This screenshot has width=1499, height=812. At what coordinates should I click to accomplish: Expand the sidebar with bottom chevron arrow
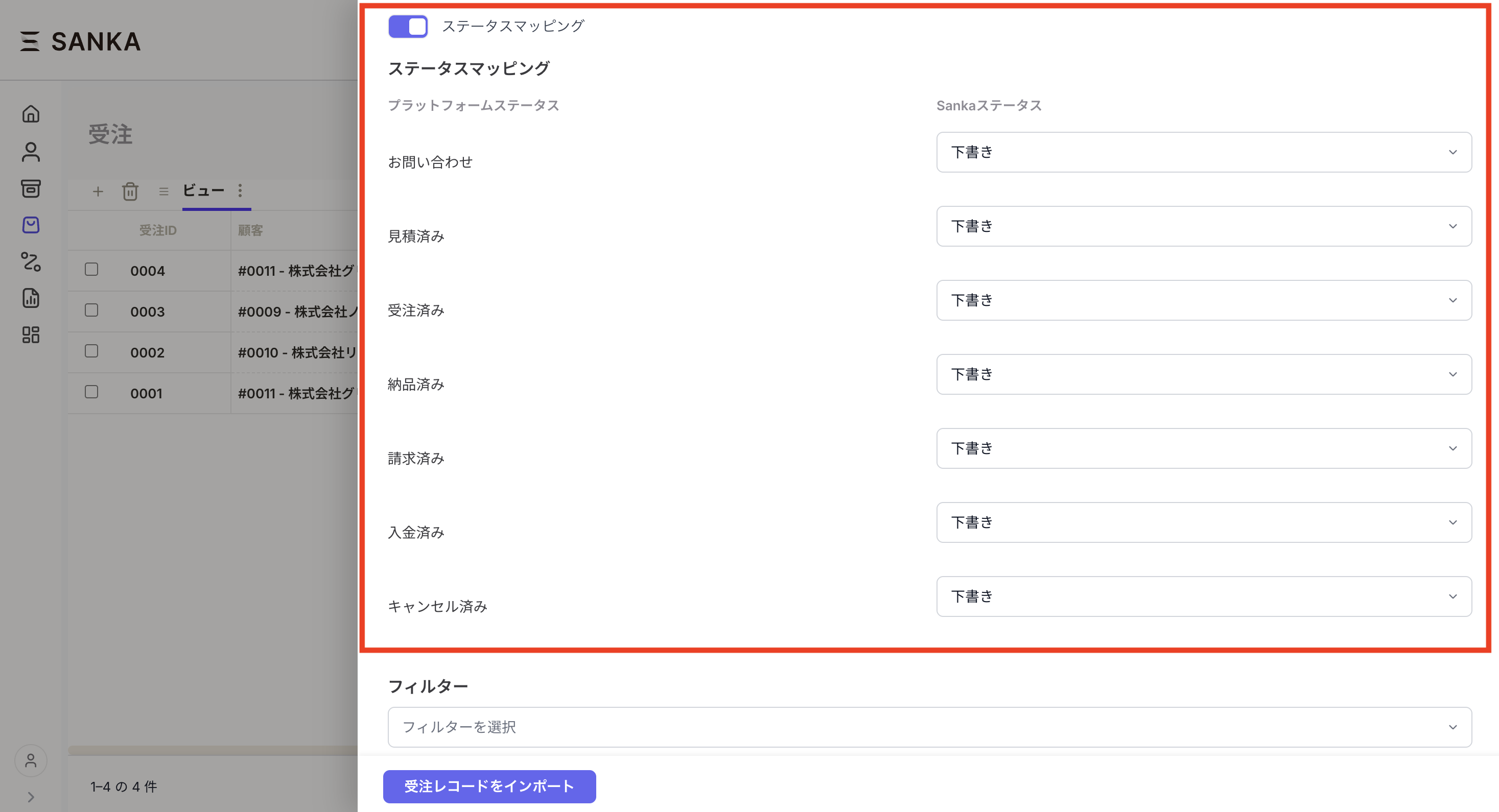point(31,797)
